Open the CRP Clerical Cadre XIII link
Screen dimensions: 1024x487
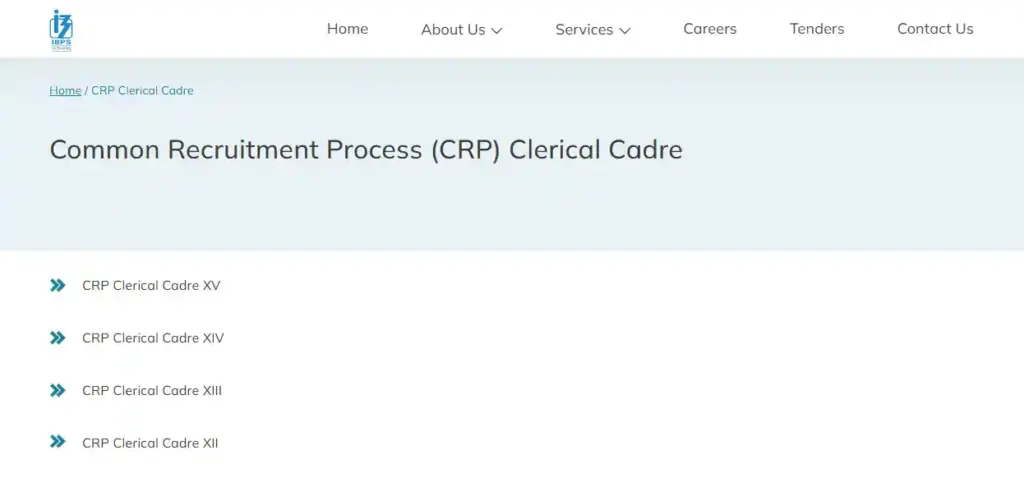pos(152,391)
